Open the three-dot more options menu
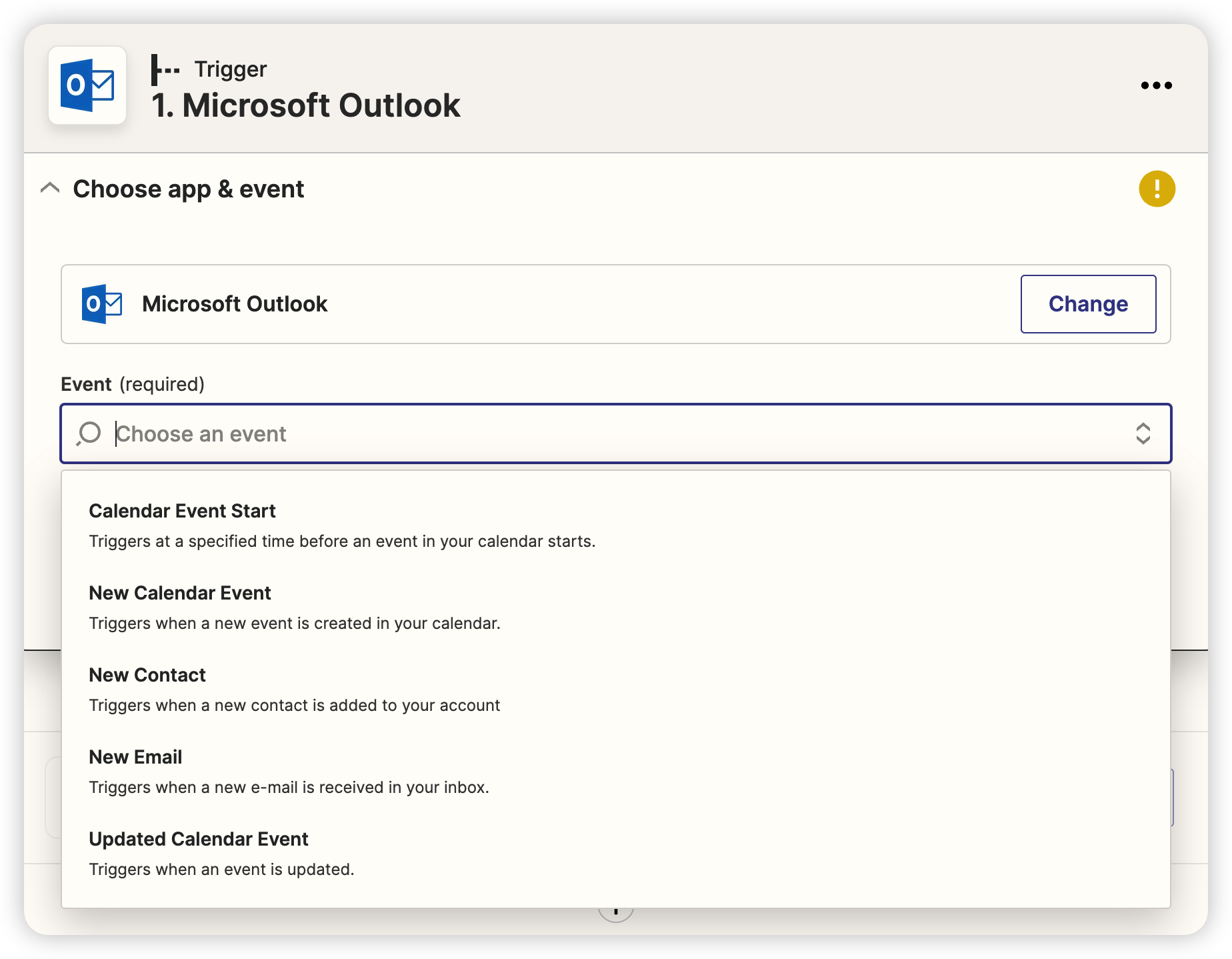1232x959 pixels. pyautogui.click(x=1156, y=85)
